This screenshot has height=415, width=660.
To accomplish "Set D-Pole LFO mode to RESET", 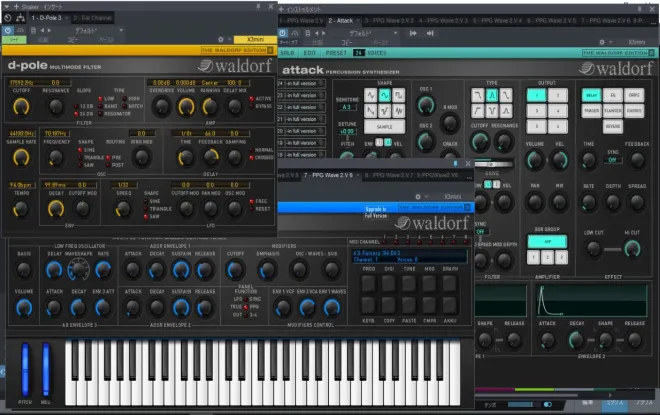I will coord(252,209).
